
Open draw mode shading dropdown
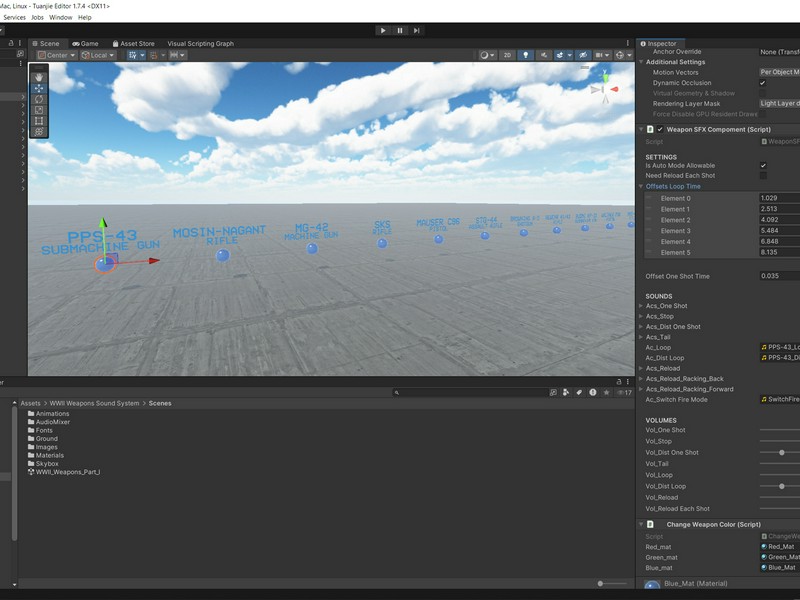coord(487,55)
